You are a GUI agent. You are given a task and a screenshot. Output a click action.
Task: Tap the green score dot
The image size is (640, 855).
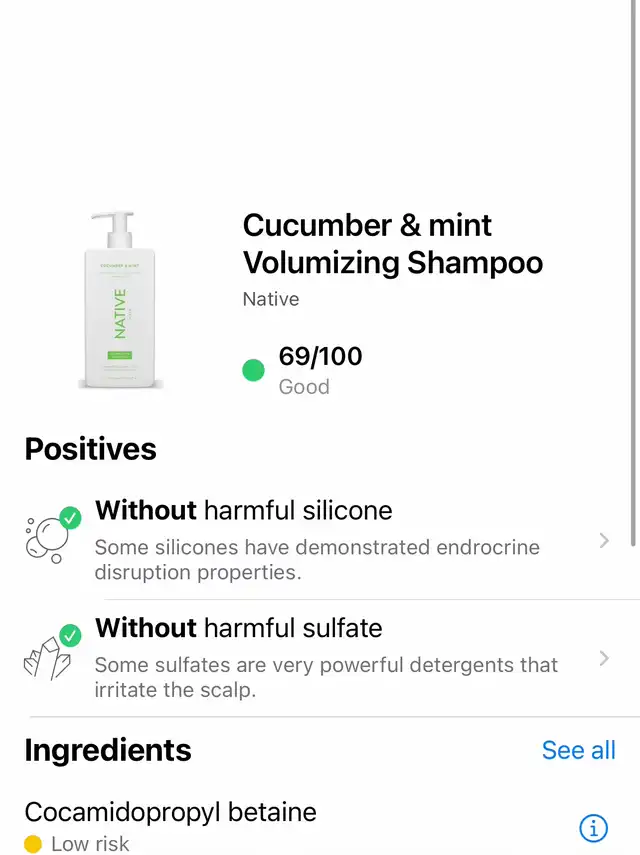254,371
